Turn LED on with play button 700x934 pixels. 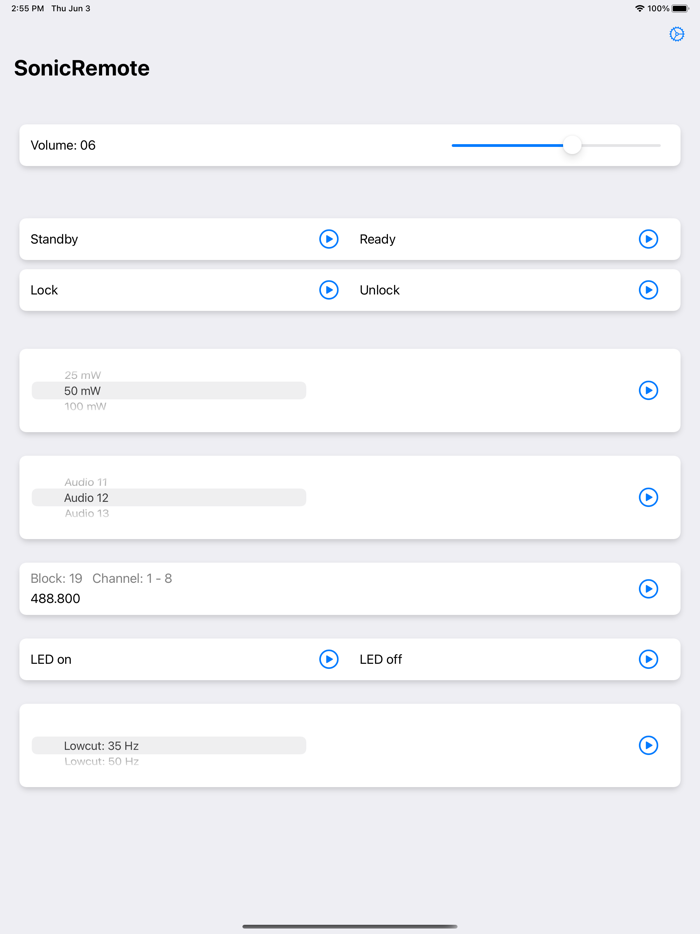click(329, 659)
